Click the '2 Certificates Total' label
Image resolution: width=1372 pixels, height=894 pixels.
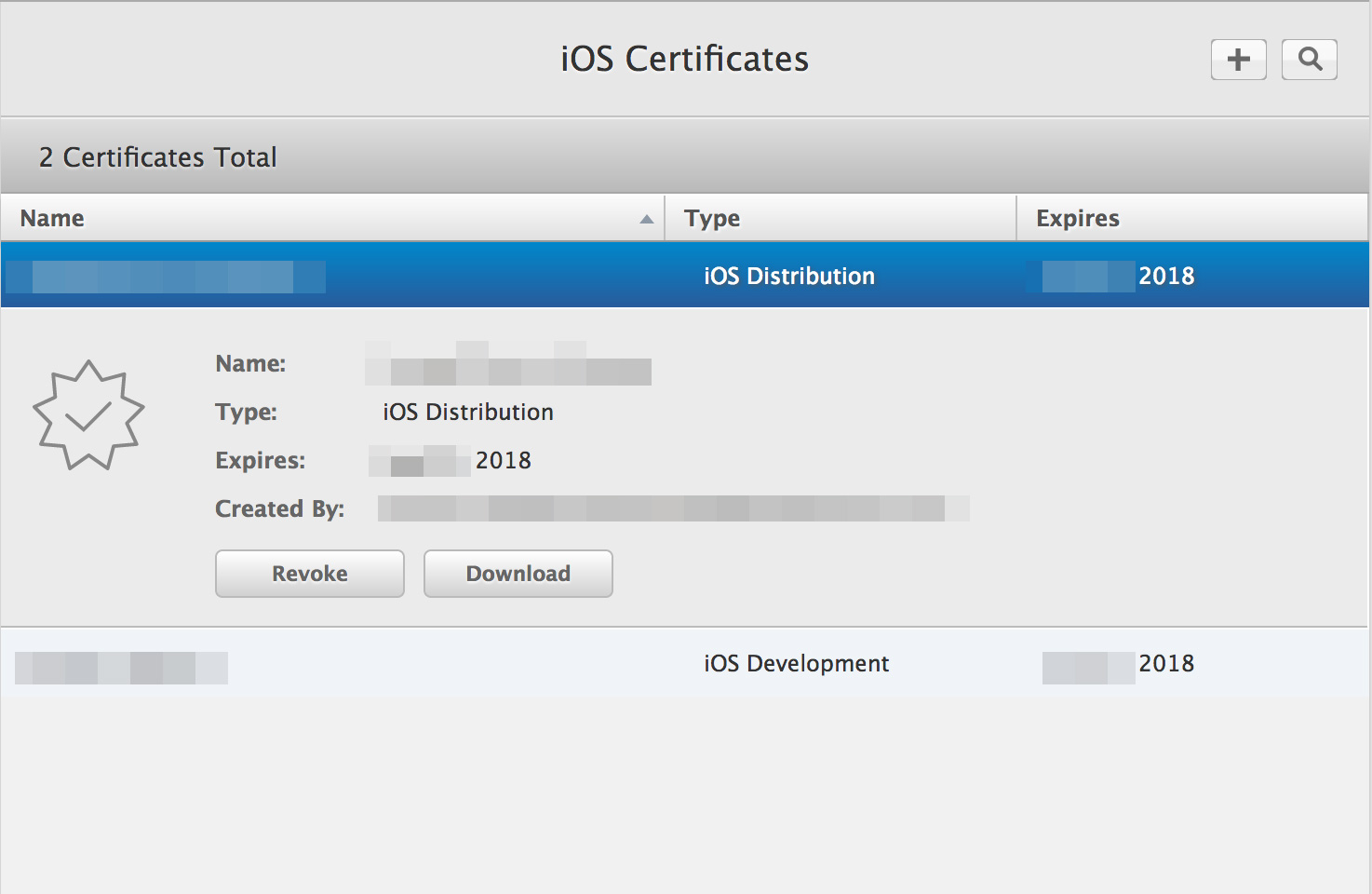[x=157, y=157]
